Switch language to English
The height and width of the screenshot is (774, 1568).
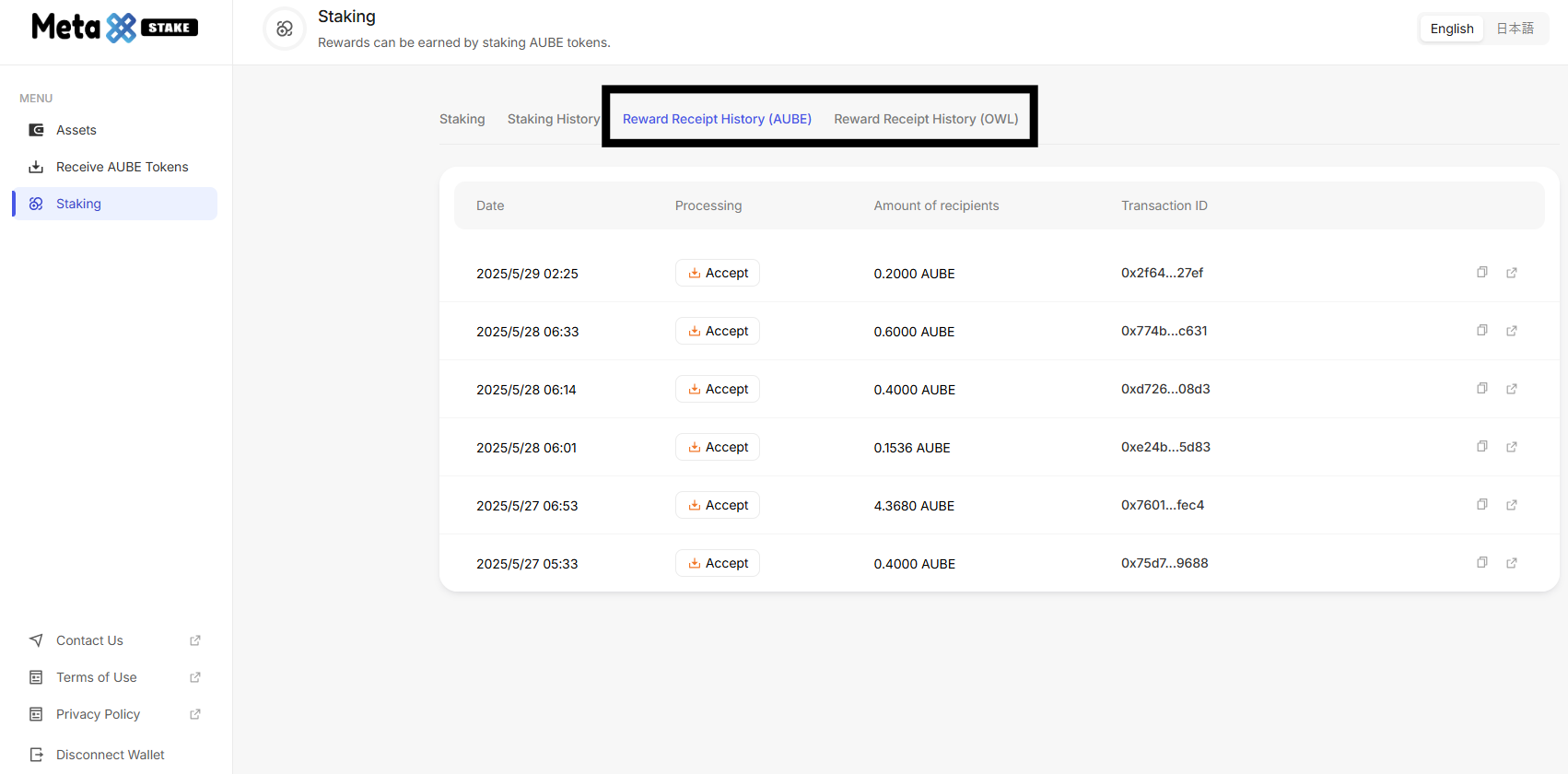[1451, 29]
